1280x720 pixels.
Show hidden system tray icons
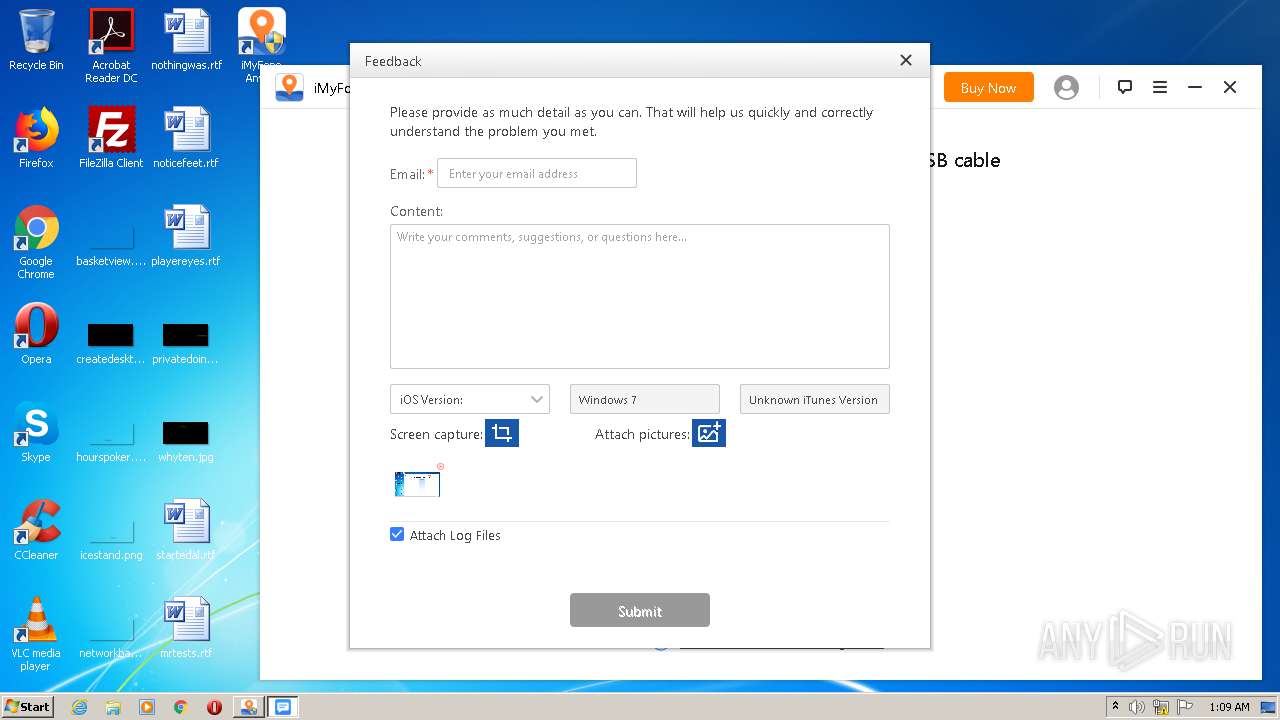1115,707
